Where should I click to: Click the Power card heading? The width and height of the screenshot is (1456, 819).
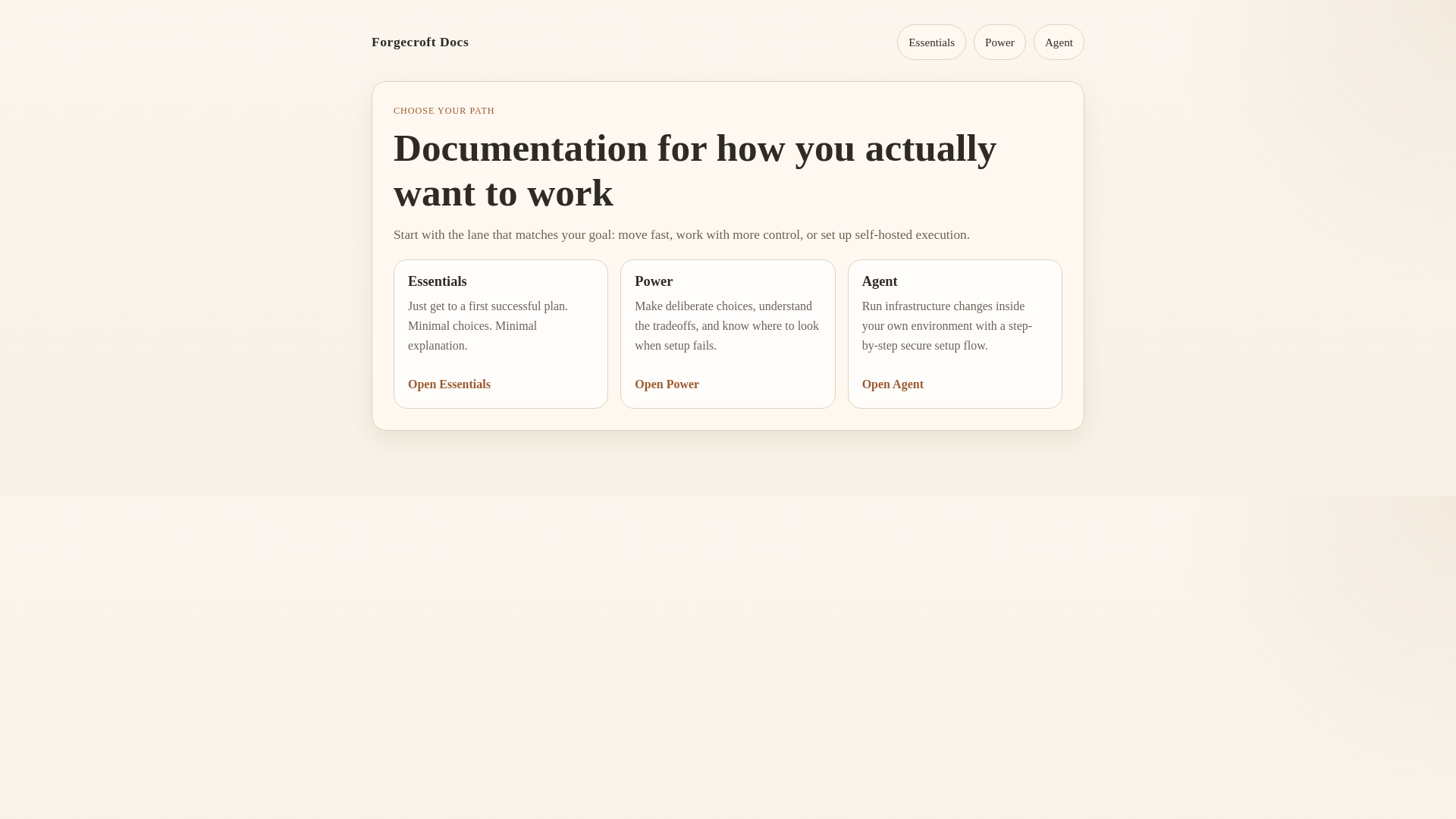(654, 281)
